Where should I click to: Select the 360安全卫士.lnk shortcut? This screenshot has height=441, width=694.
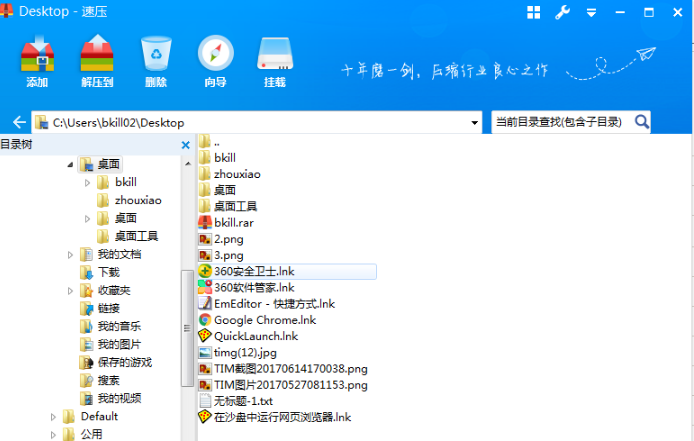287,271
